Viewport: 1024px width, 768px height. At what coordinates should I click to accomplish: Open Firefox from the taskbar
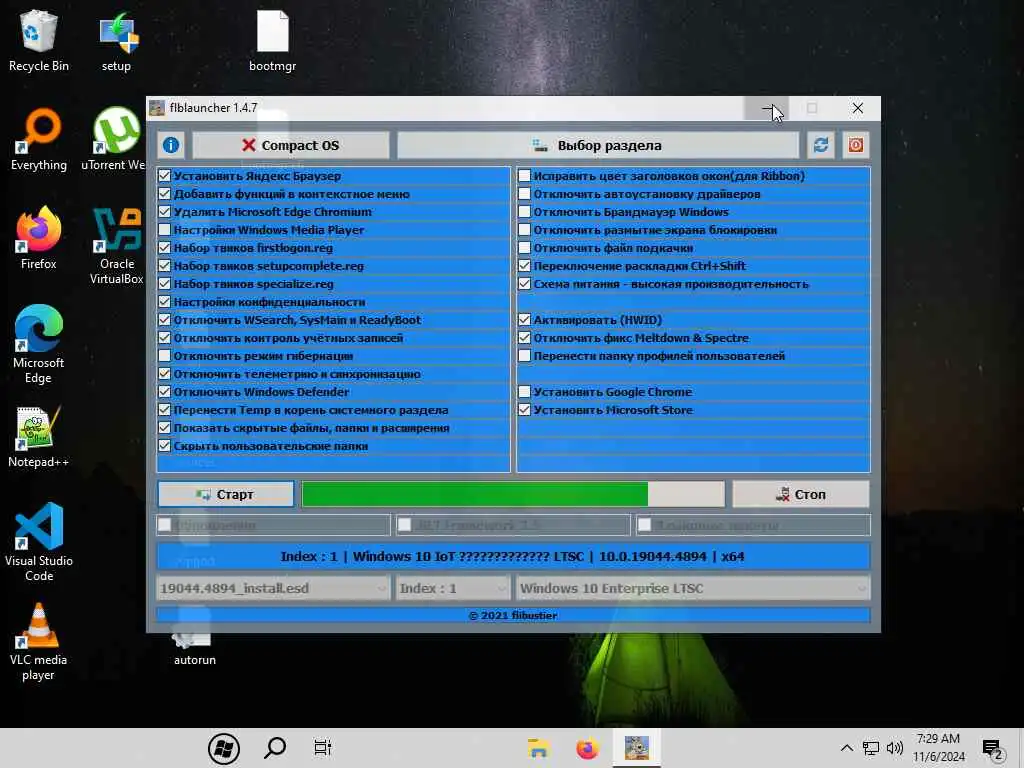coord(587,748)
